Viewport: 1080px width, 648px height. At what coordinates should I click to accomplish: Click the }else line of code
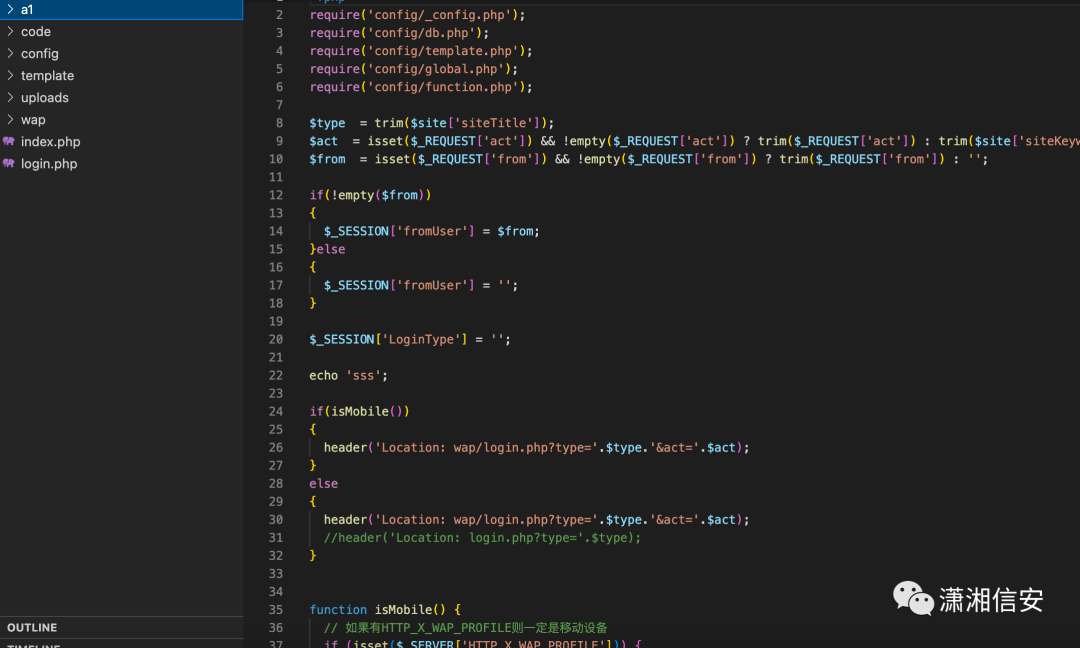tap(327, 249)
